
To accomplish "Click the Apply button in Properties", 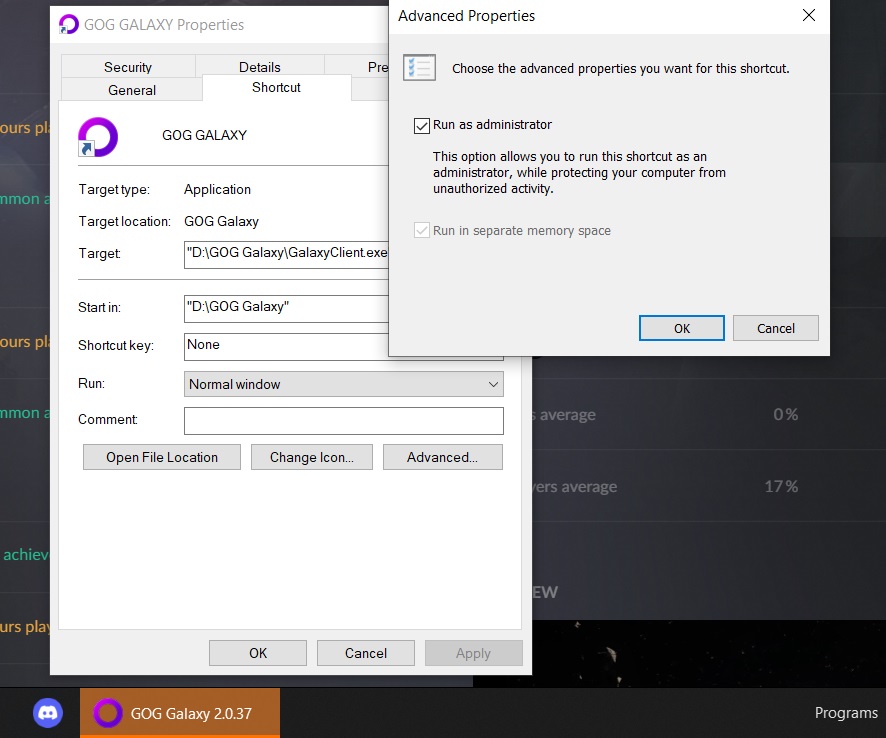I will (474, 653).
